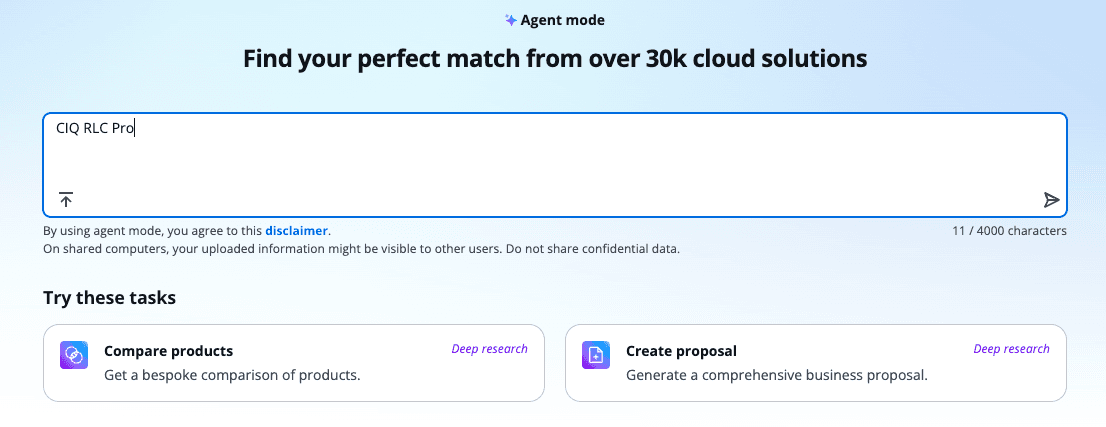Select the Compare products task title

[x=168, y=351]
